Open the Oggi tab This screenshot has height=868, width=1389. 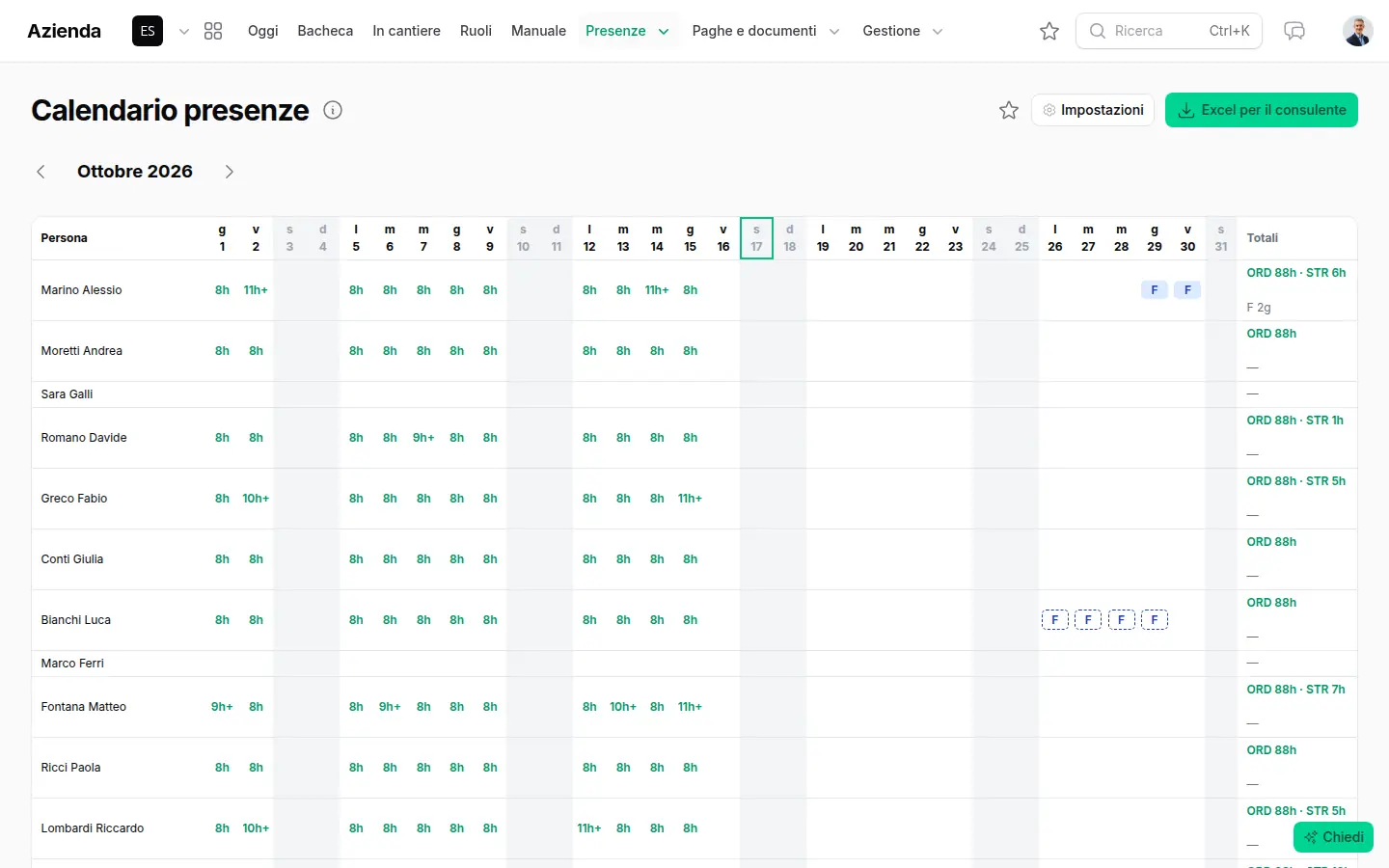click(x=262, y=31)
